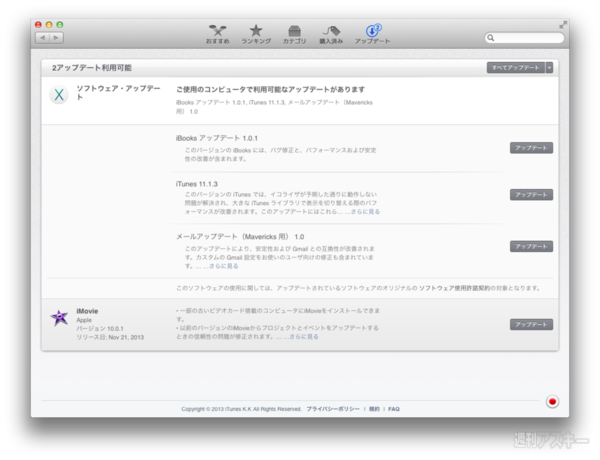This screenshot has height=460, width=600.
Task: Click the 2アップデート利用可能 header text
Action: tap(92, 68)
